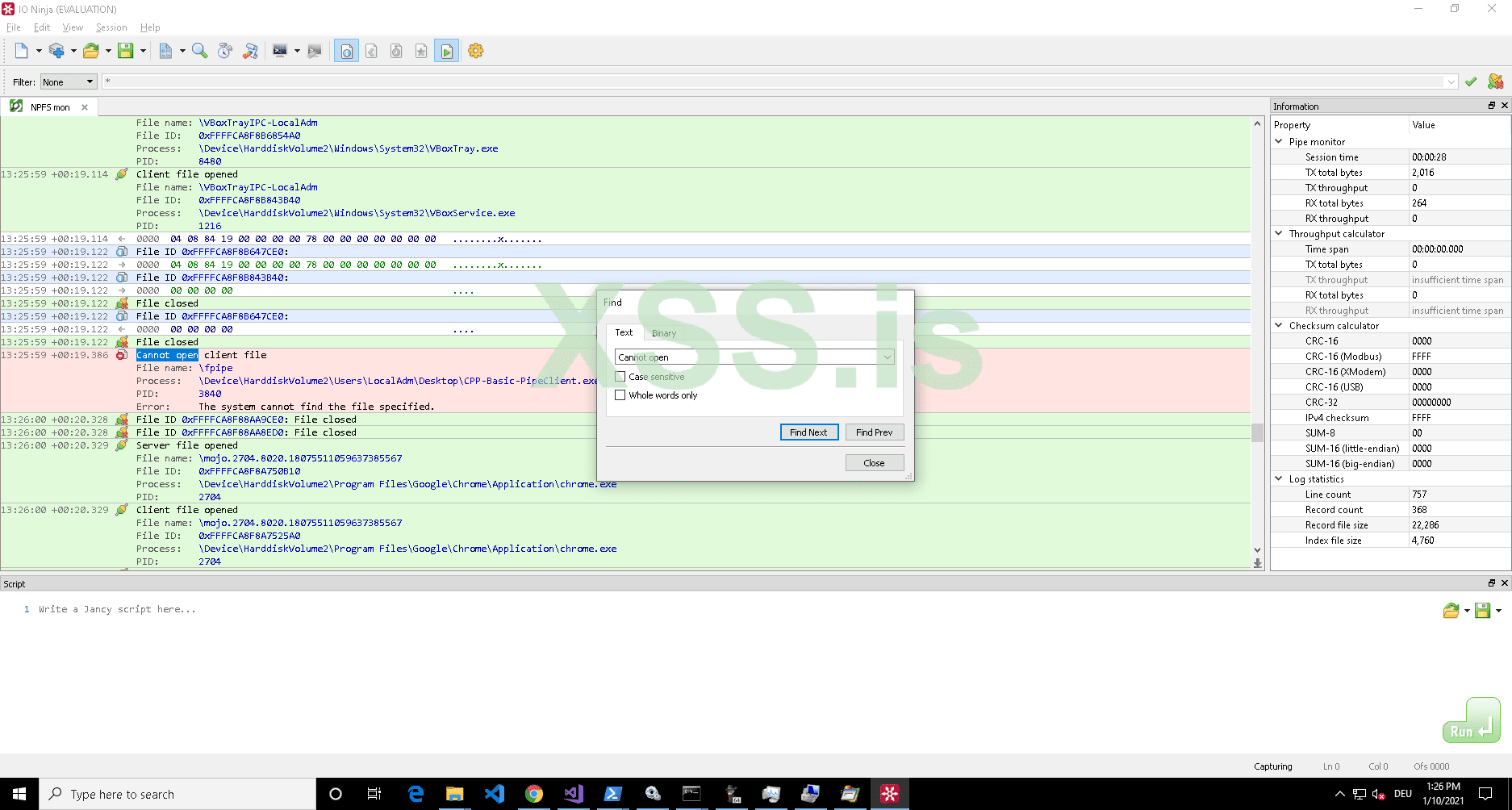The width and height of the screenshot is (1512, 810).
Task: Open the Help menu
Action: click(x=150, y=27)
